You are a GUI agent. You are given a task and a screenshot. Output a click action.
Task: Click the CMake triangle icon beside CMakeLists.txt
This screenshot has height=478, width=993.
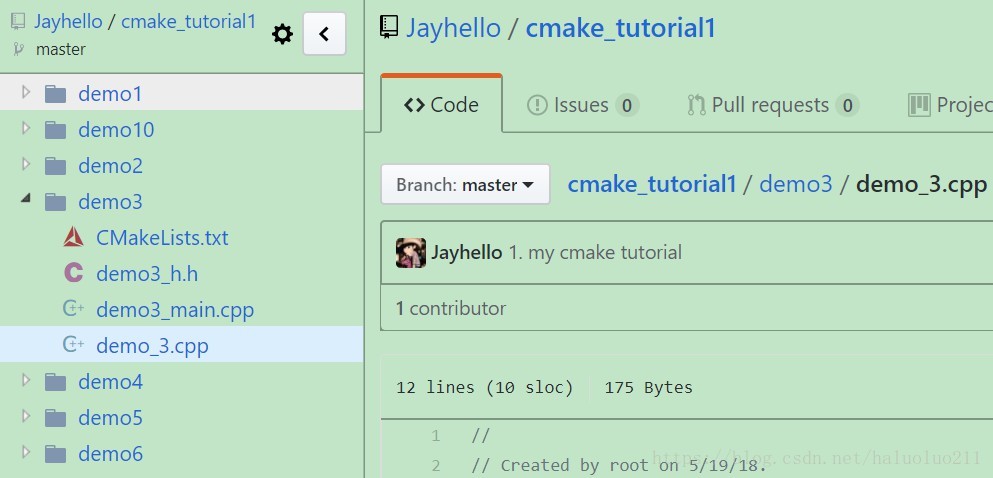[x=73, y=237]
